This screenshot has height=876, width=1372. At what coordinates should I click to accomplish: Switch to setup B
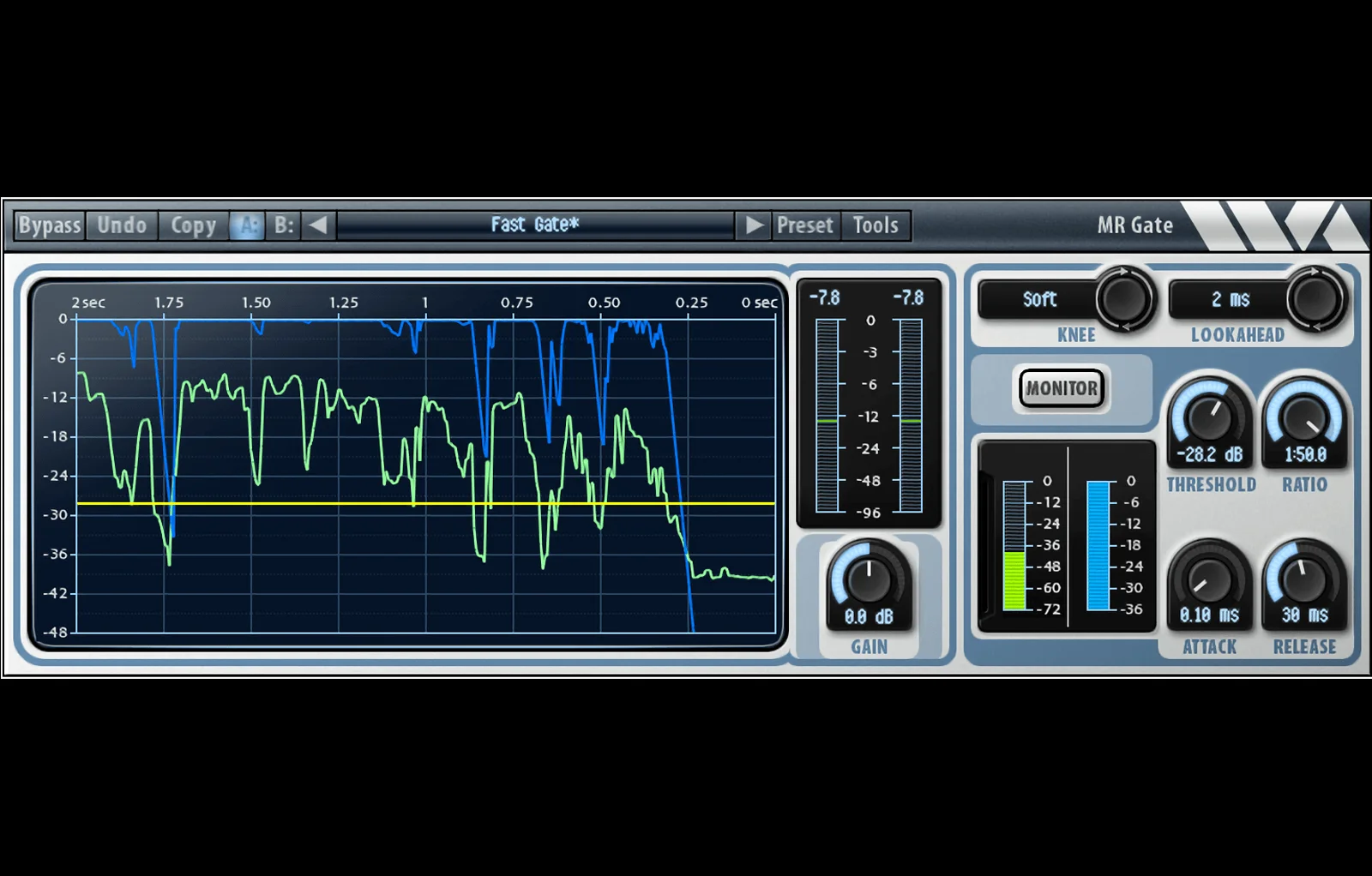283,225
